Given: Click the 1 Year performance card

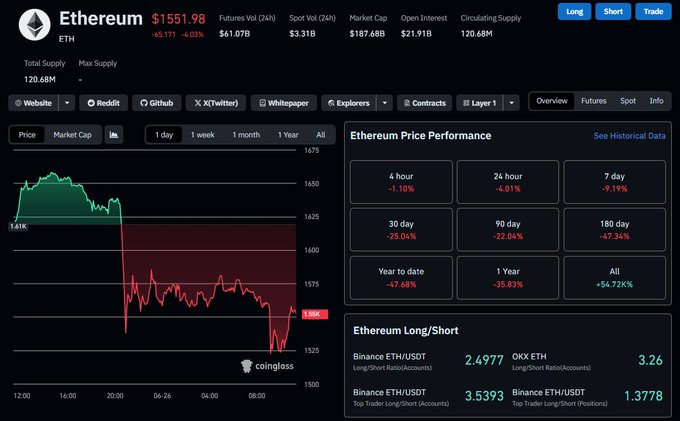Looking at the screenshot, I should point(508,277).
